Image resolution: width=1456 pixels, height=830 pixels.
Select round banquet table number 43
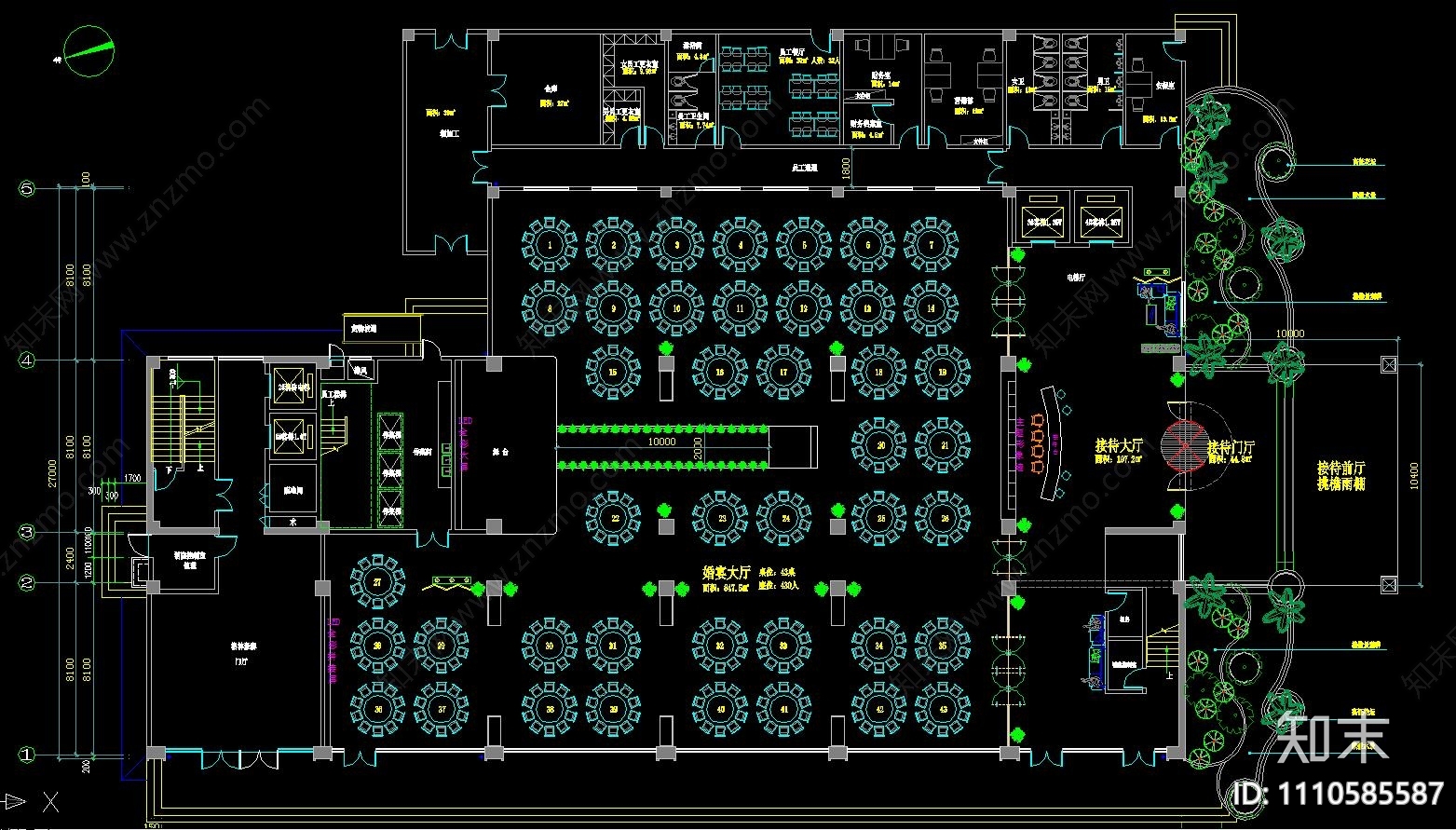(943, 709)
